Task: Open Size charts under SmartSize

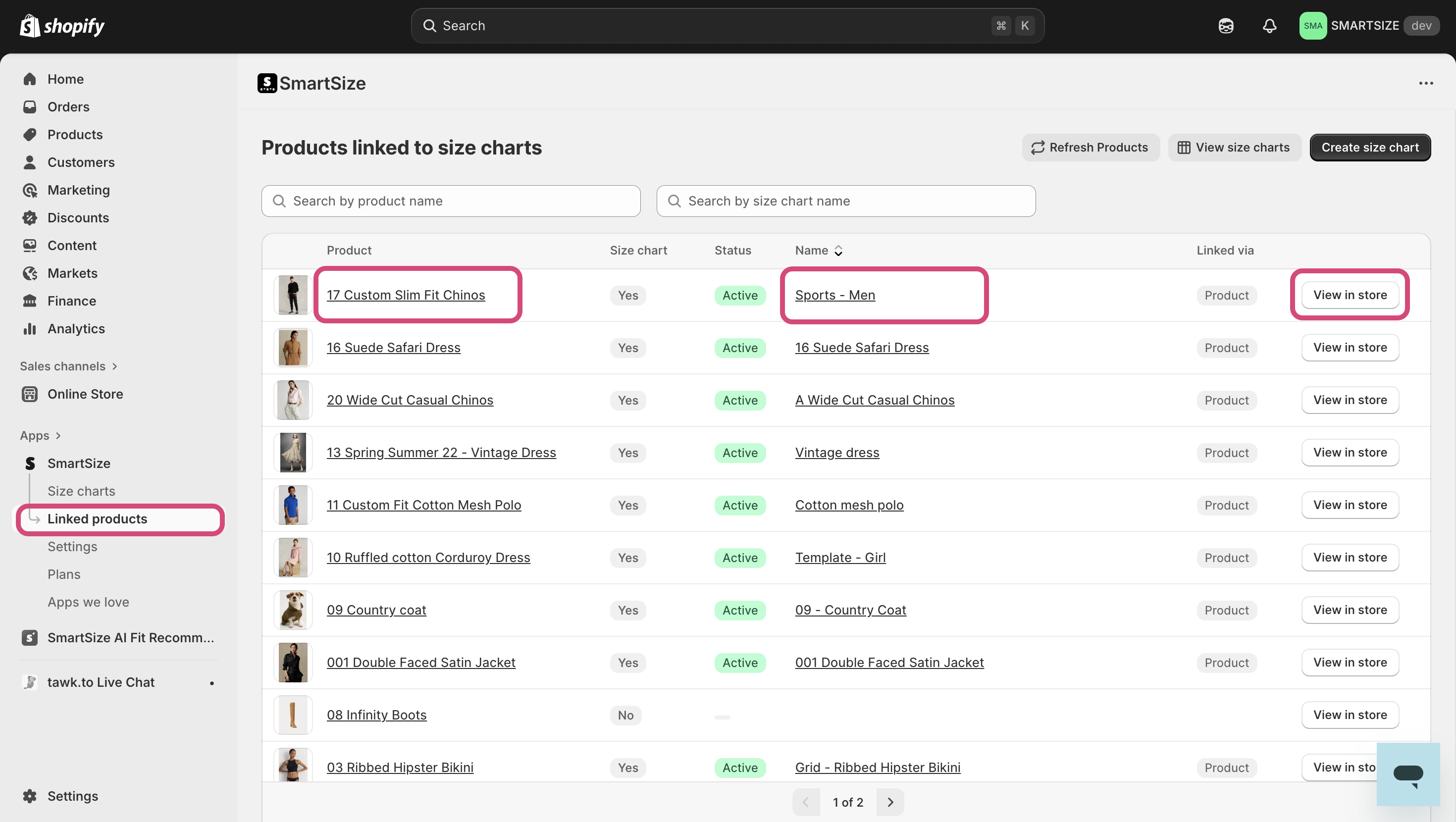Action: click(x=81, y=491)
